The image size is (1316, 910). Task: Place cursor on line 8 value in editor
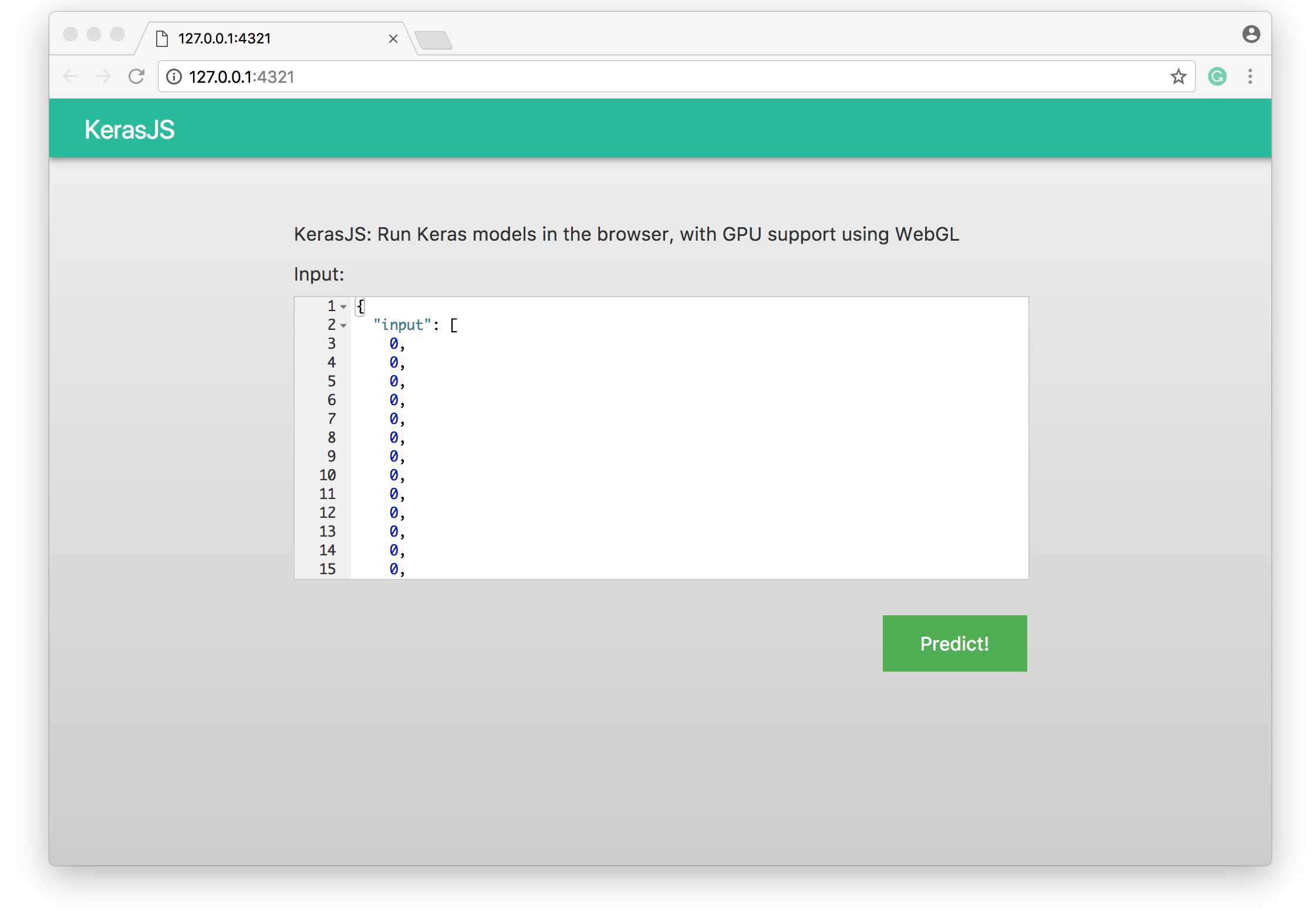pos(394,437)
